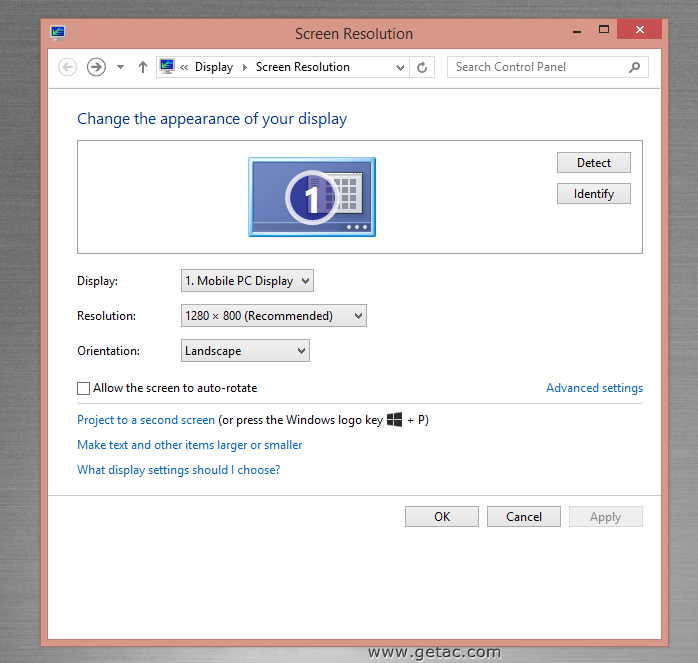Select monitor 1 display thumbnail
This screenshot has height=663, width=698.
(311, 197)
